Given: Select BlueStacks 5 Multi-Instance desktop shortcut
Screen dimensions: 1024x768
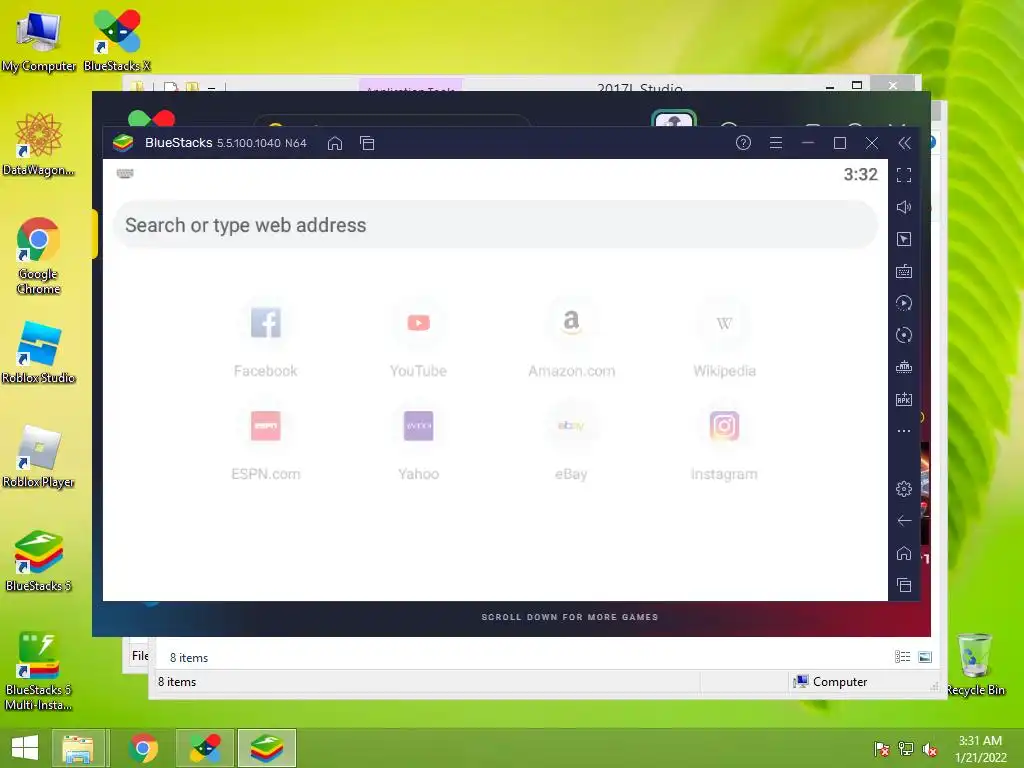Looking at the screenshot, I should tap(39, 671).
